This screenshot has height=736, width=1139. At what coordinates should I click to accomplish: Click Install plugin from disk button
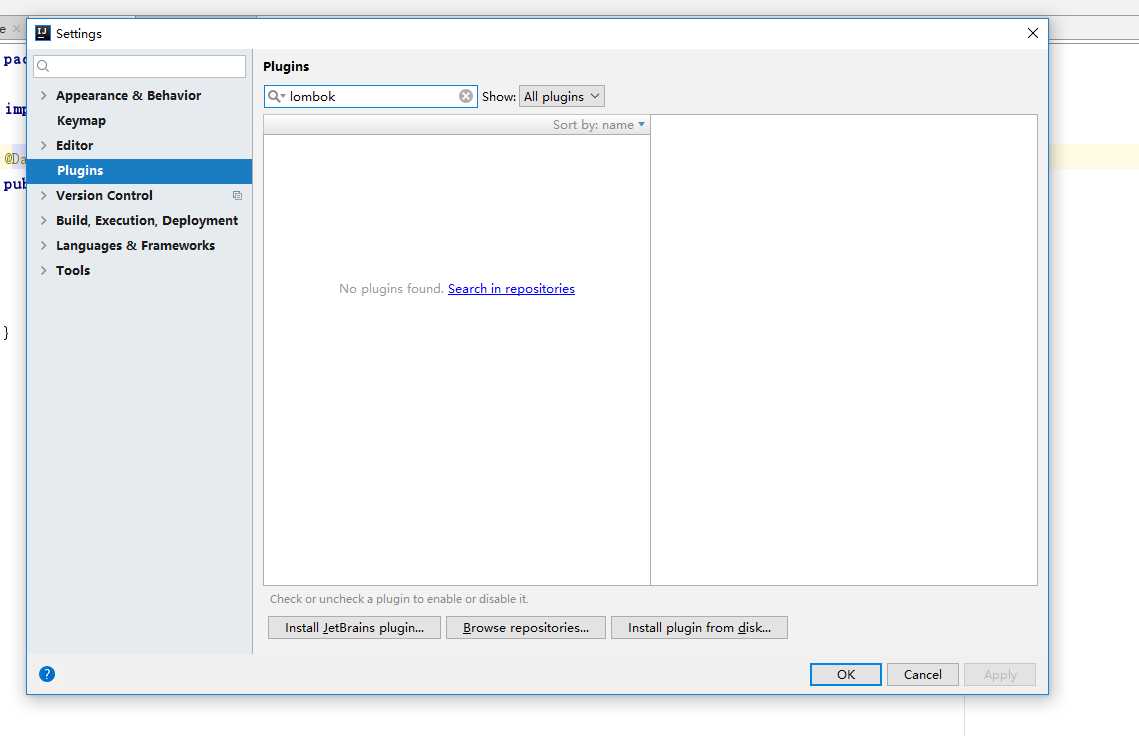click(700, 628)
